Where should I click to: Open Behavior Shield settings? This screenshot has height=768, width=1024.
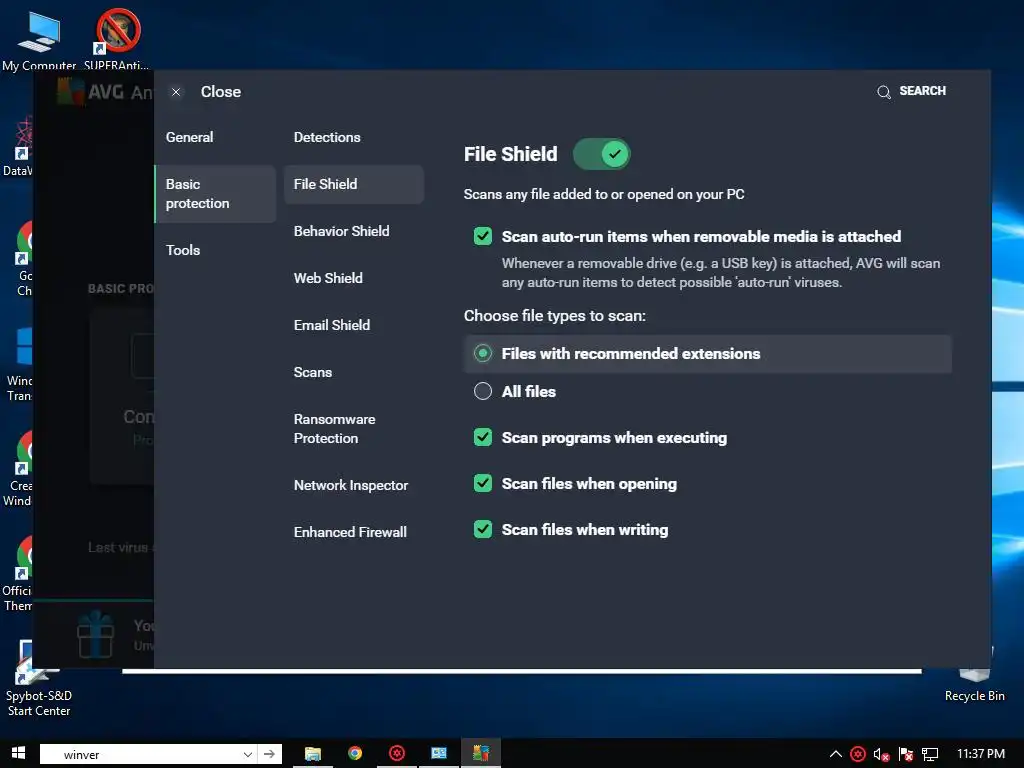click(x=342, y=231)
